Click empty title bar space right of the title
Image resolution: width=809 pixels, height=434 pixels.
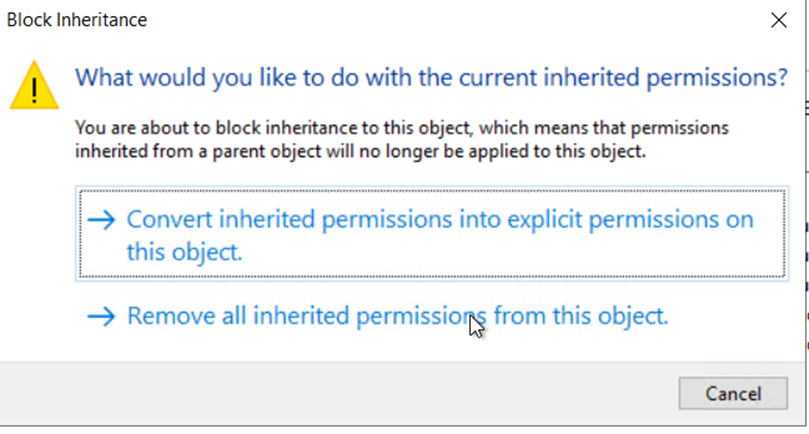pos(450,19)
